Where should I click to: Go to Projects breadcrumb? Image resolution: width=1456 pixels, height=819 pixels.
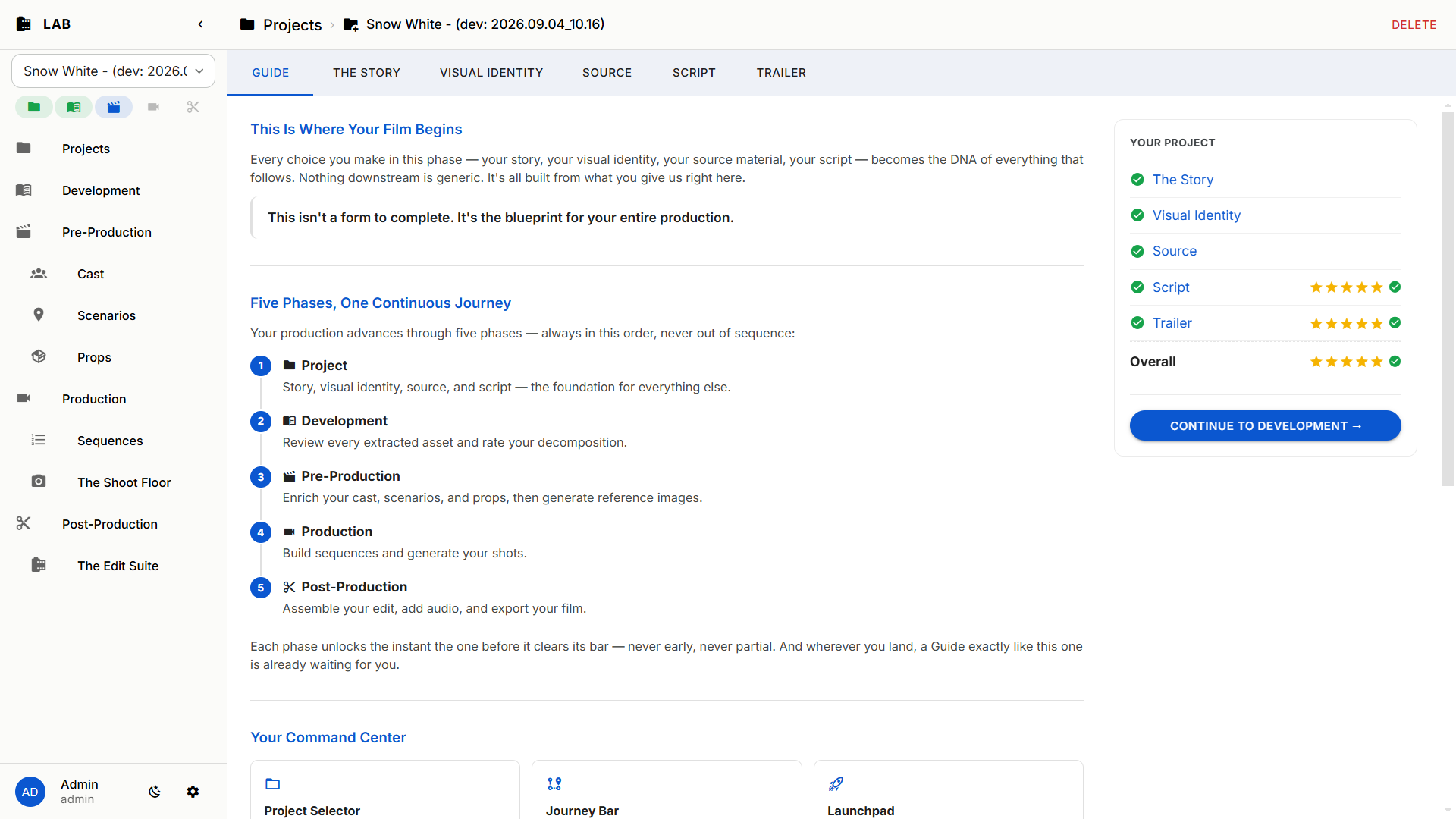pos(292,25)
